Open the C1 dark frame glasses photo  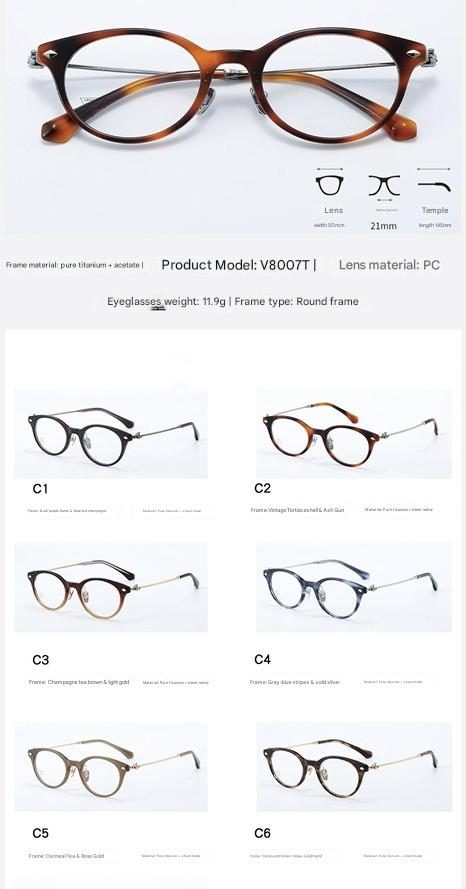click(x=111, y=434)
